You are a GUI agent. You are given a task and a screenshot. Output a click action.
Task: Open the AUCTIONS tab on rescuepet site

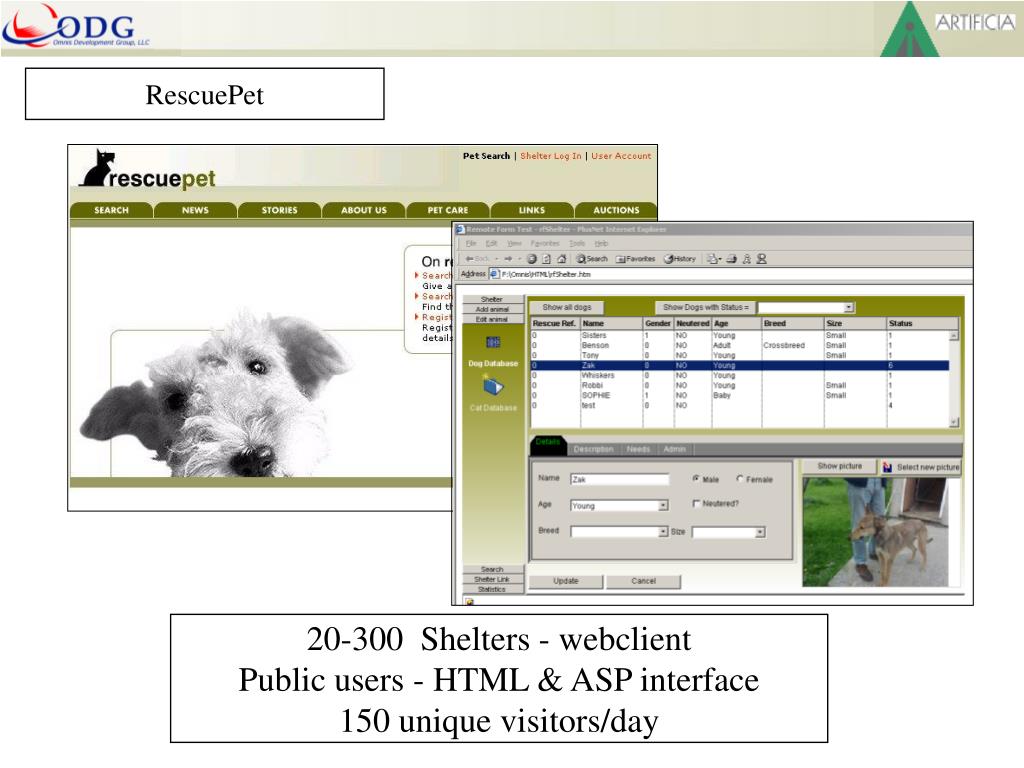point(616,210)
